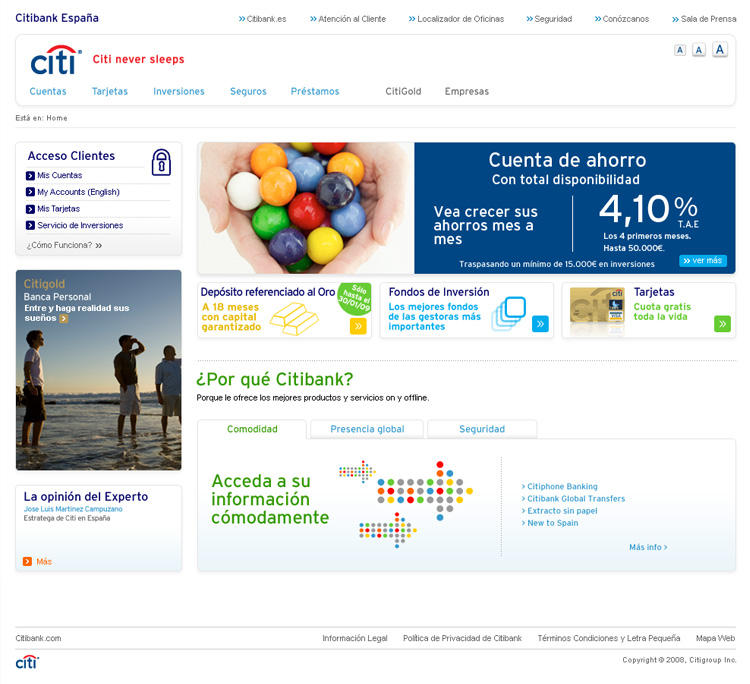The width and height of the screenshot is (750, 684).
Task: Click the gold bars illustration
Action: click(x=294, y=319)
